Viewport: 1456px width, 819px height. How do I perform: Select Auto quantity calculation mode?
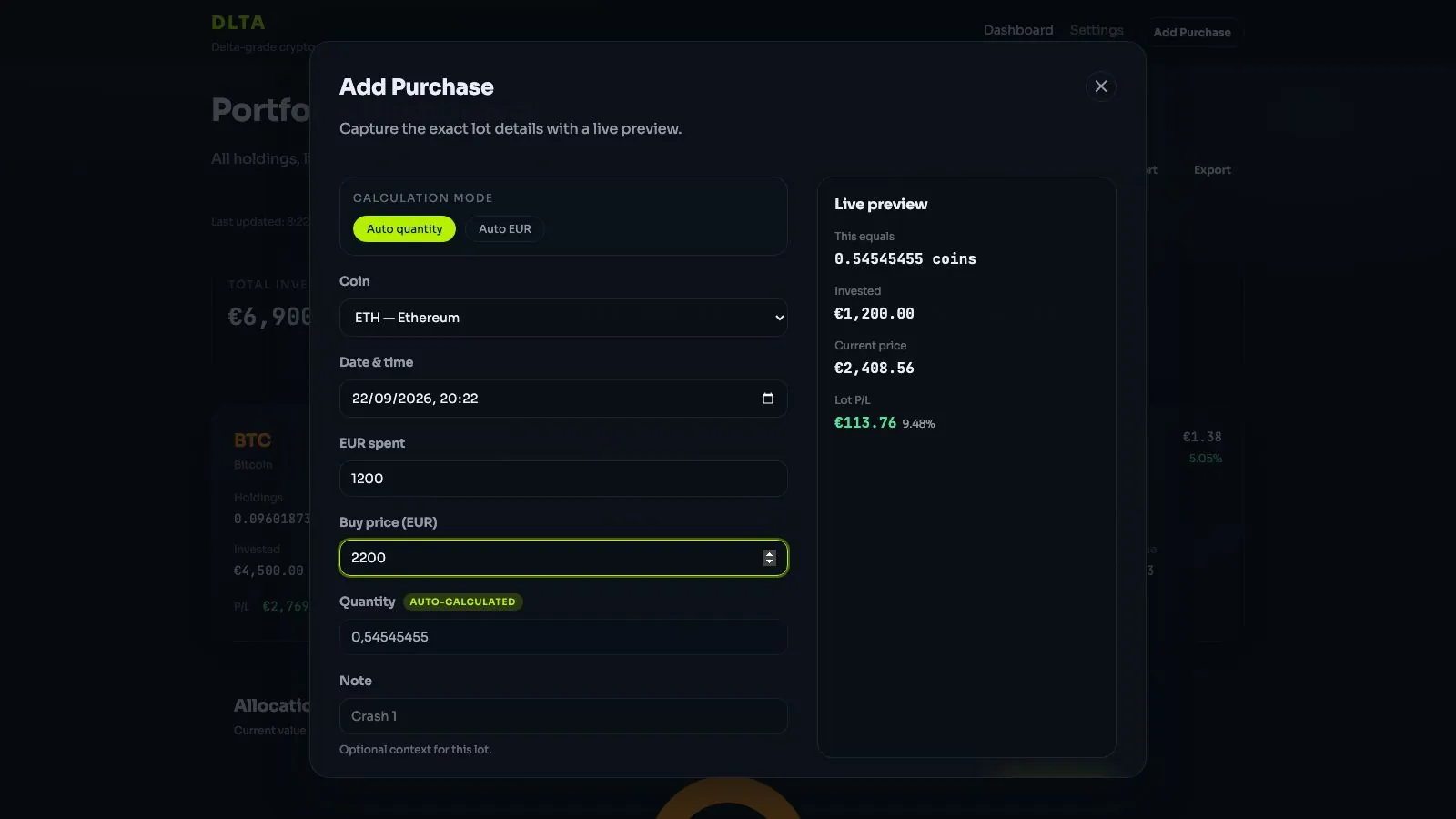click(404, 229)
